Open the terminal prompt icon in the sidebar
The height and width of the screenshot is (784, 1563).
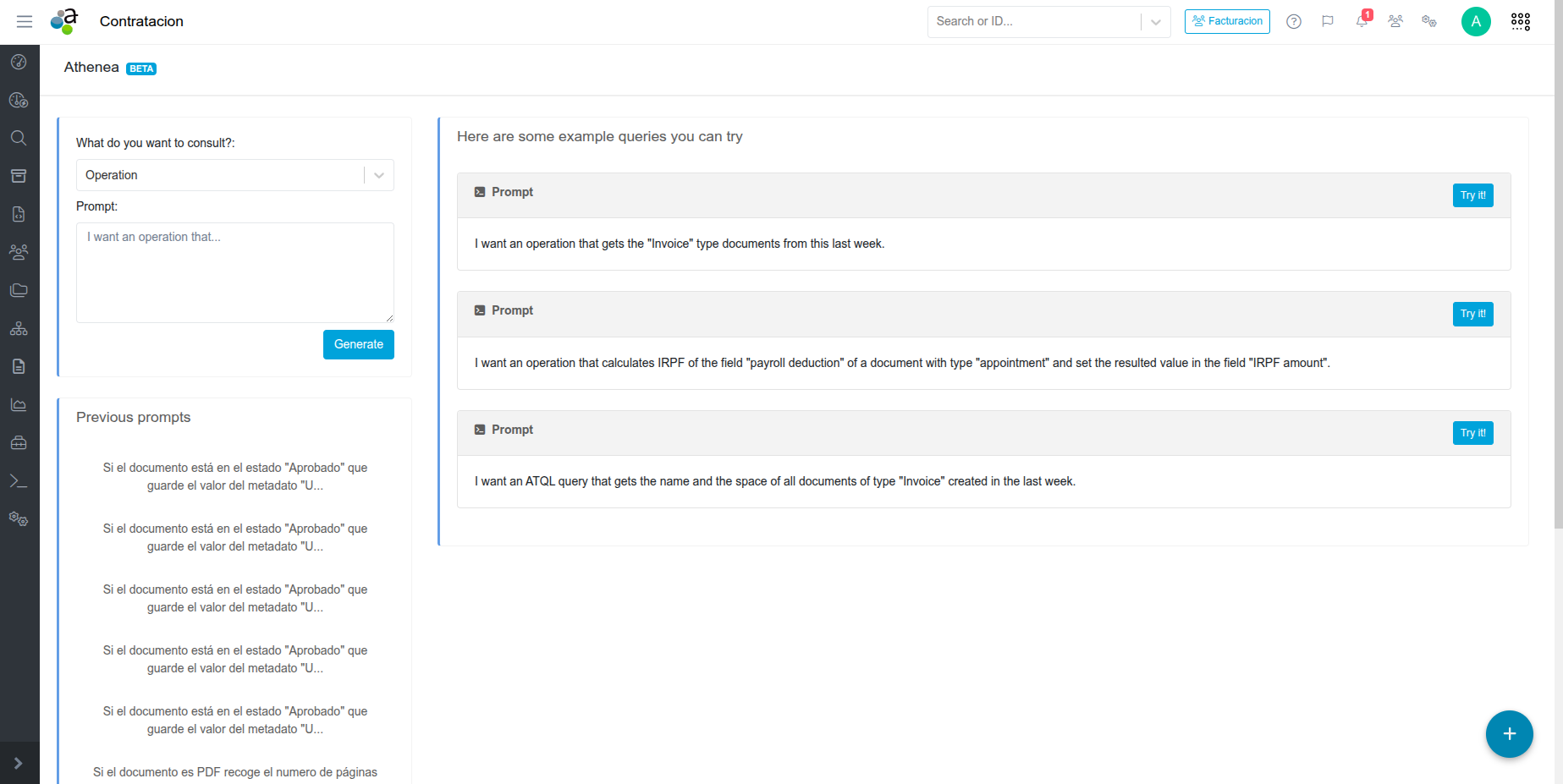point(19,481)
